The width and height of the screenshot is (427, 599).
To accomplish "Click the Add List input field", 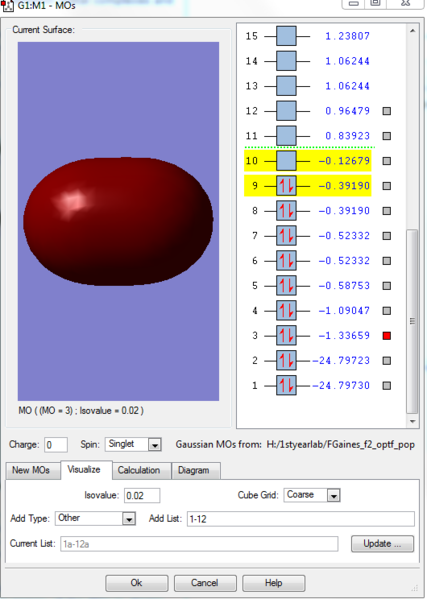I will click(301, 519).
